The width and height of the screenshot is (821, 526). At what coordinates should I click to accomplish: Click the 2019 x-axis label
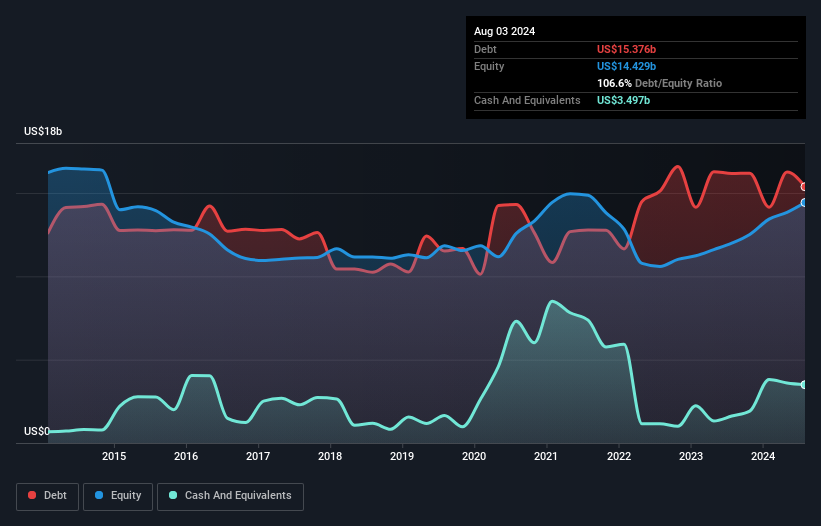click(402, 456)
